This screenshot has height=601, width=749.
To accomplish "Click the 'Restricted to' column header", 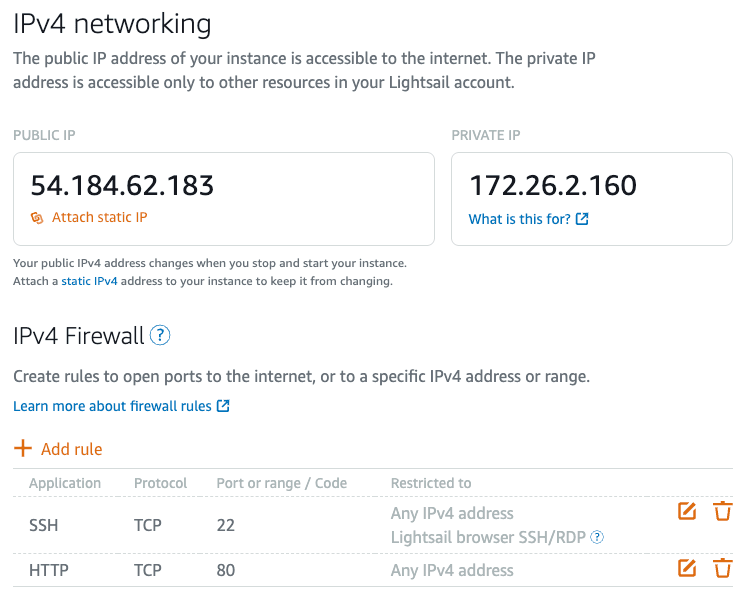I will point(431,483).
